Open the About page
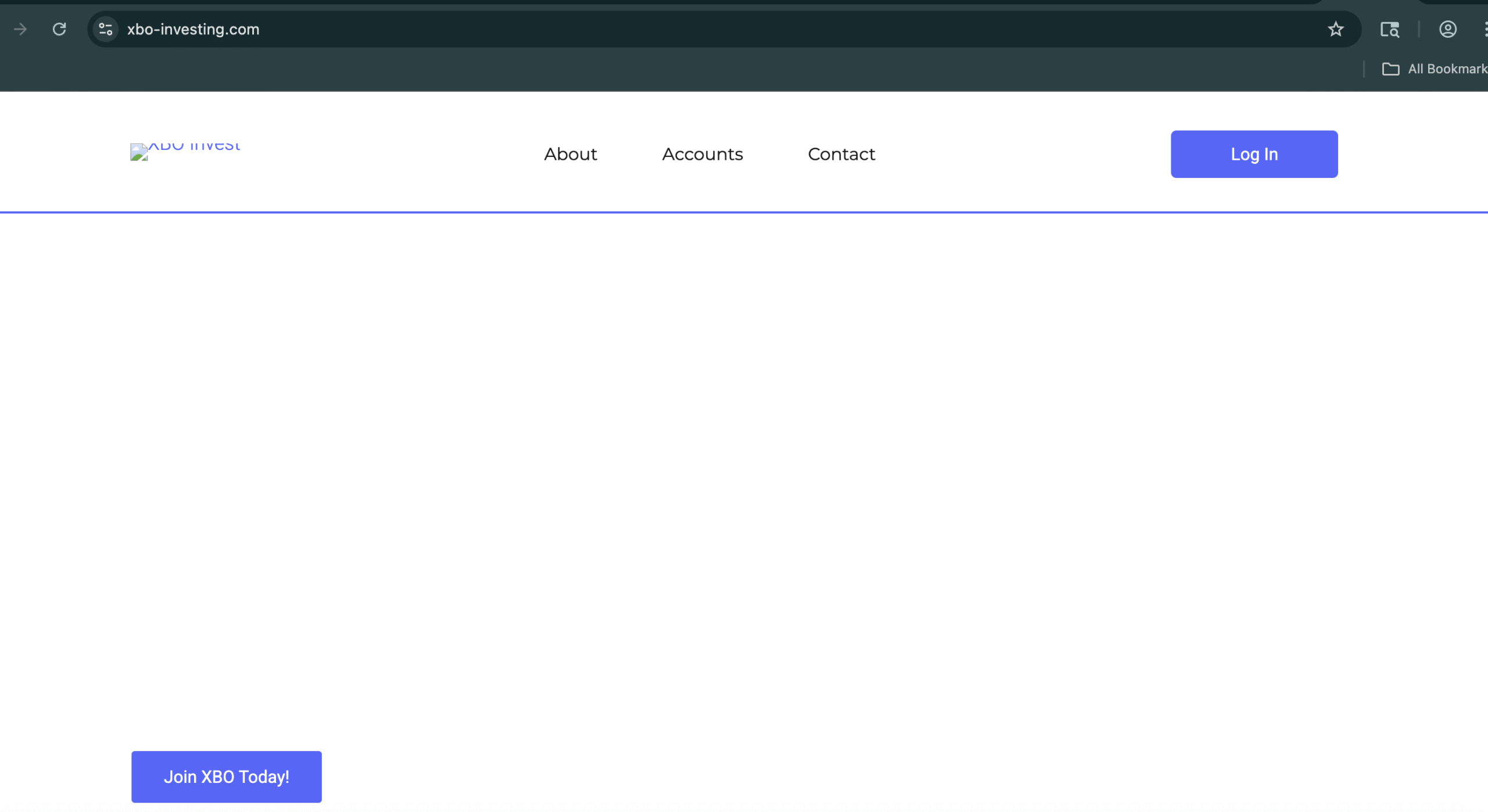 (x=570, y=154)
